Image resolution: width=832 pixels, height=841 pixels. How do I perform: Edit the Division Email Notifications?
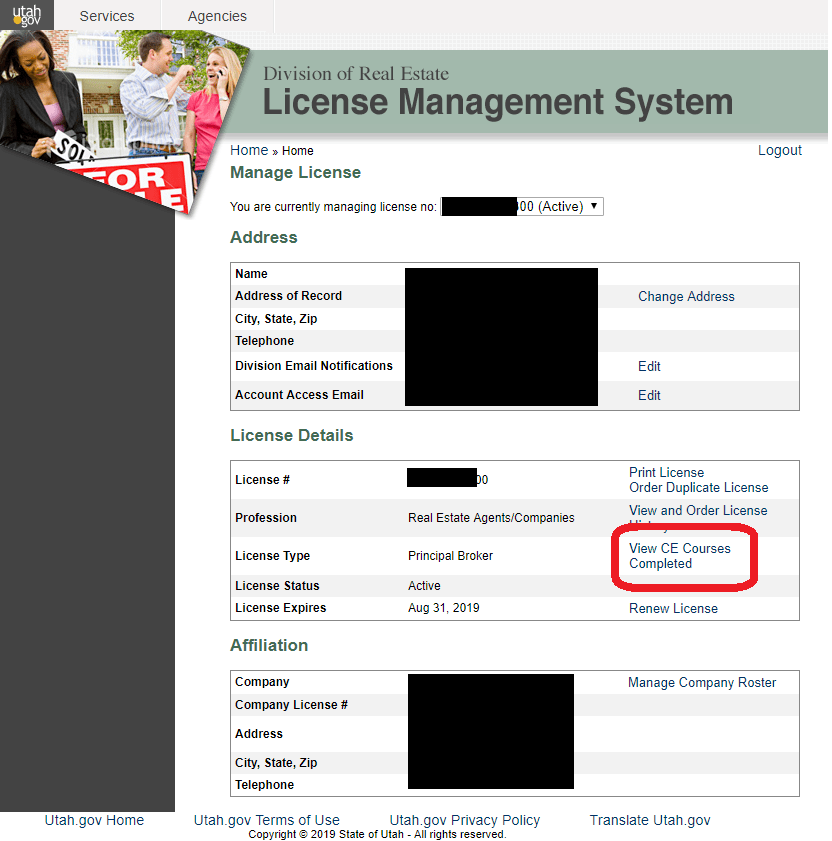click(x=649, y=366)
